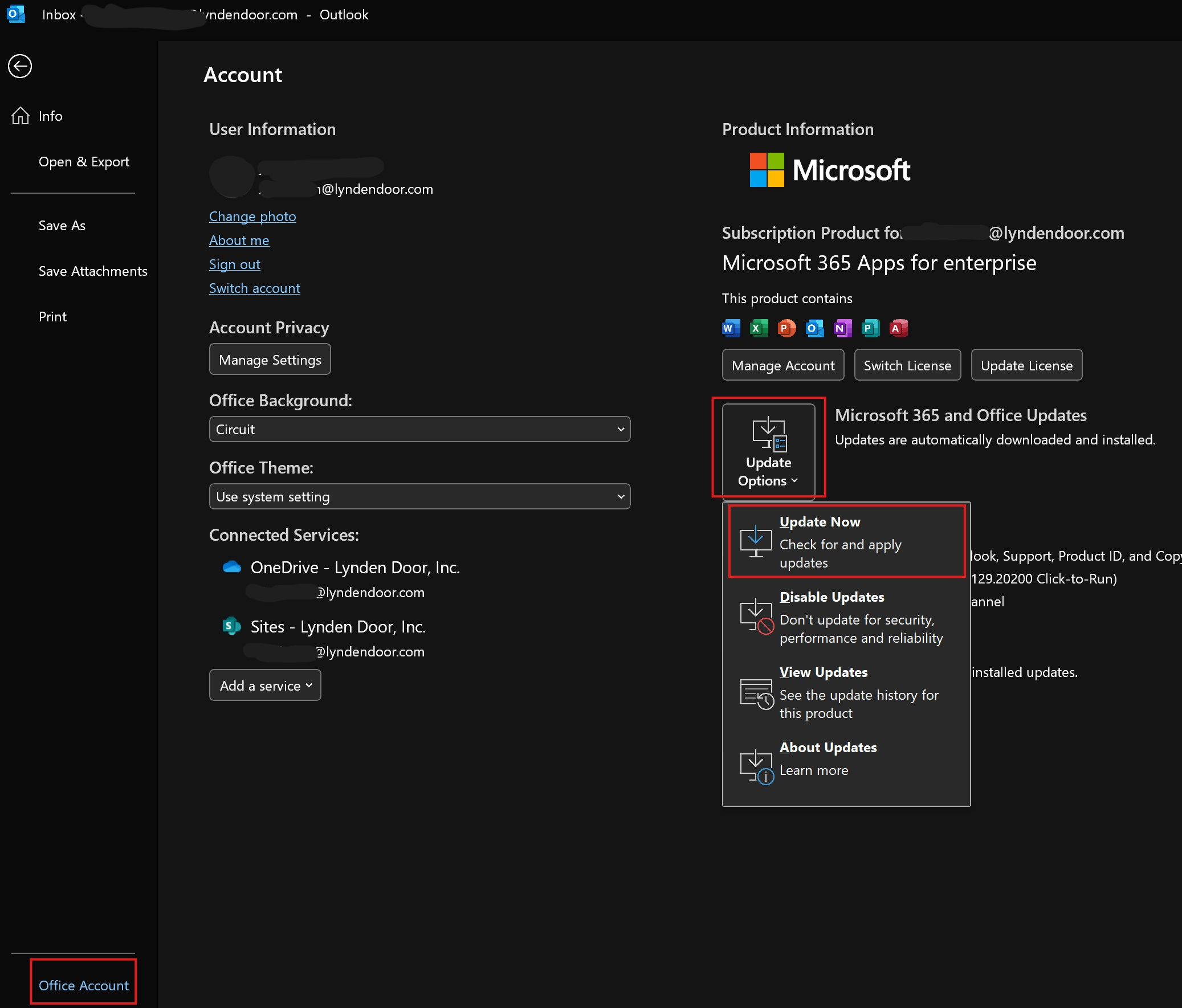Viewport: 1182px width, 1008px height.
Task: Click the Manage Account button
Action: [782, 365]
